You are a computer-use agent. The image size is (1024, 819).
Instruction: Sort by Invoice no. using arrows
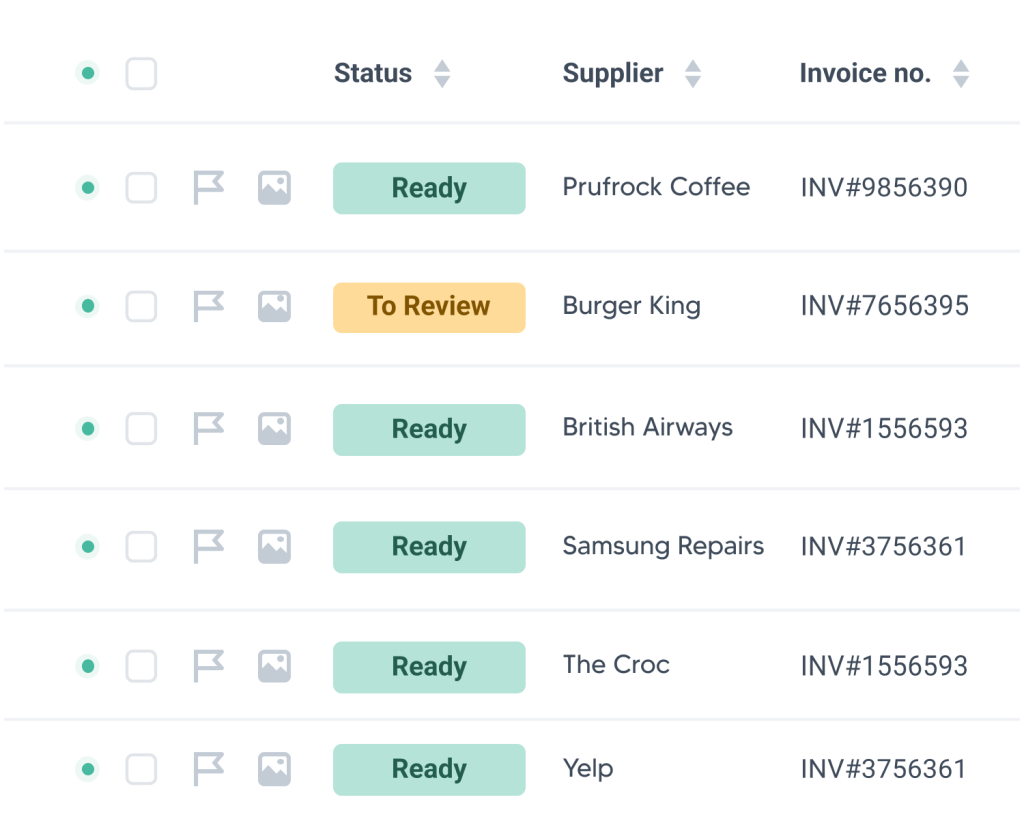(961, 73)
